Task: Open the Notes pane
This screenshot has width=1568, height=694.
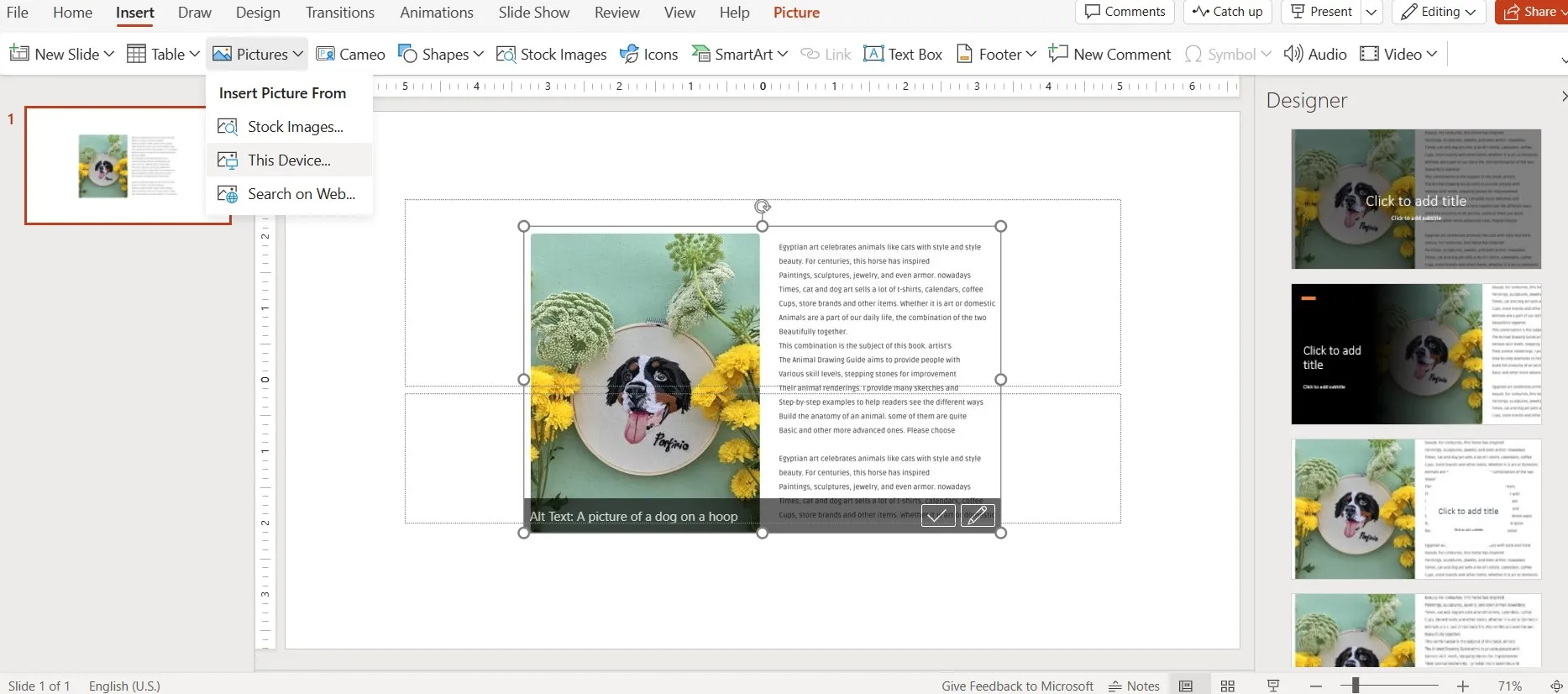Action: click(1134, 686)
